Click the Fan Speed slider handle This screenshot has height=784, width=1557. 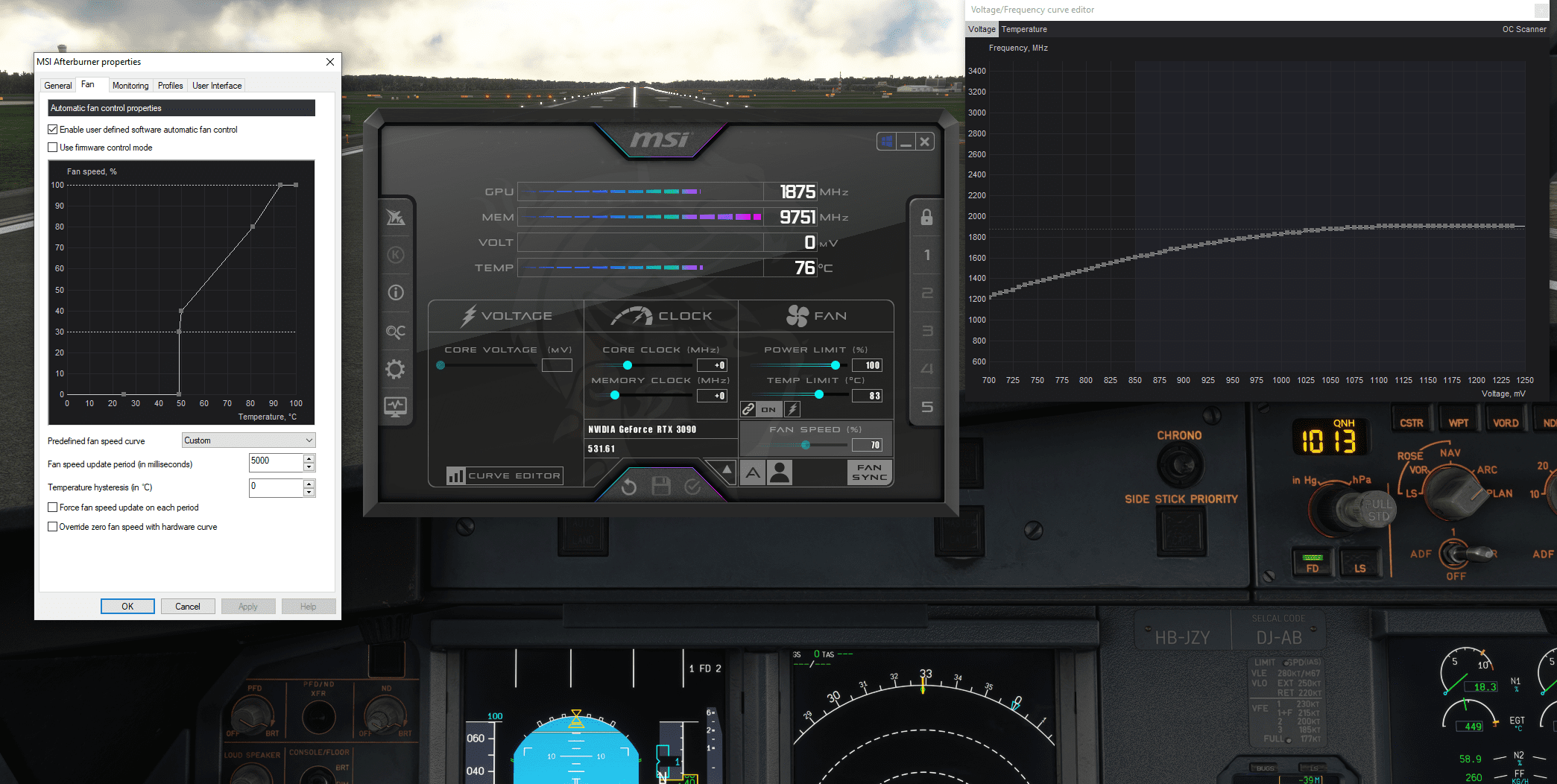click(x=806, y=445)
